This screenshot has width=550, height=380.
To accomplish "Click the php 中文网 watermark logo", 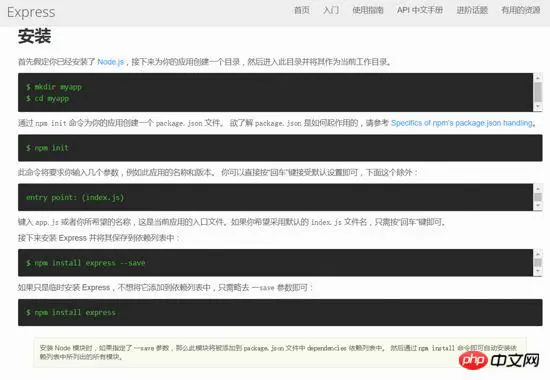I will 499,360.
